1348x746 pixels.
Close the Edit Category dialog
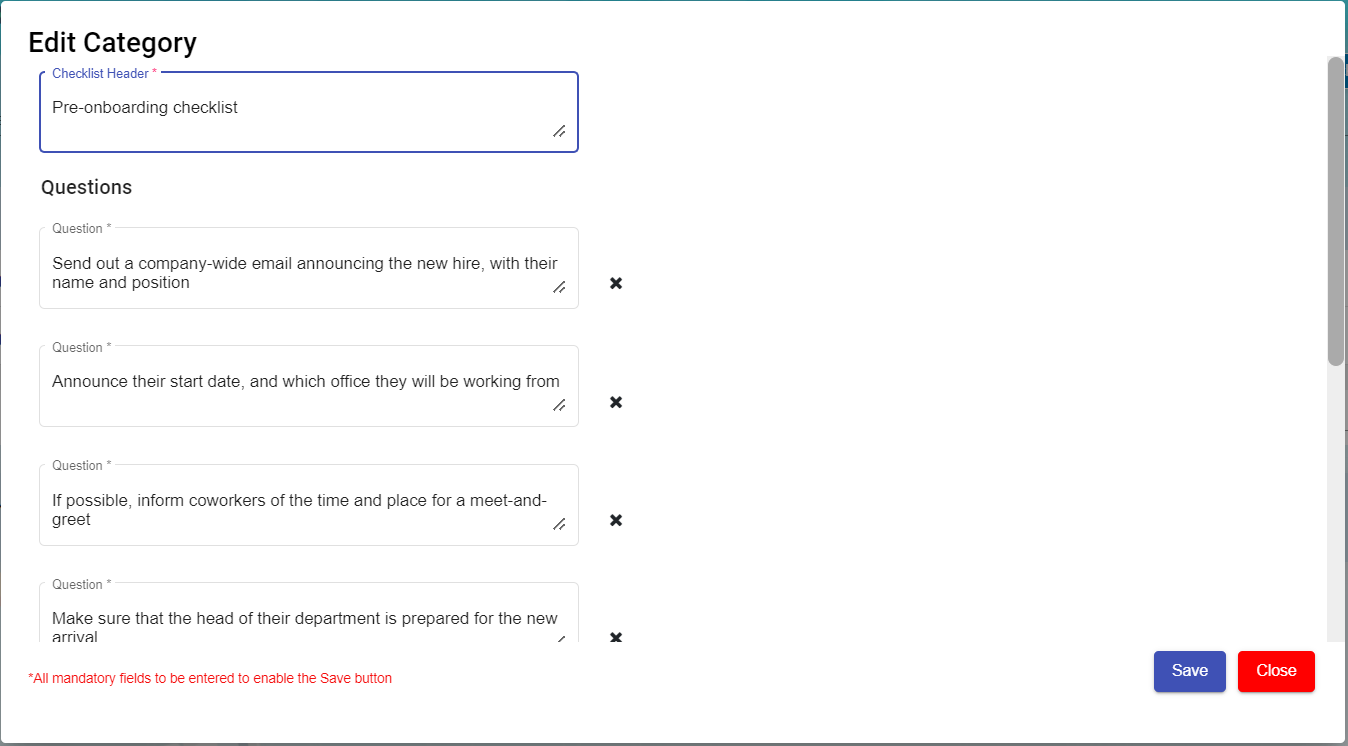tap(1276, 671)
